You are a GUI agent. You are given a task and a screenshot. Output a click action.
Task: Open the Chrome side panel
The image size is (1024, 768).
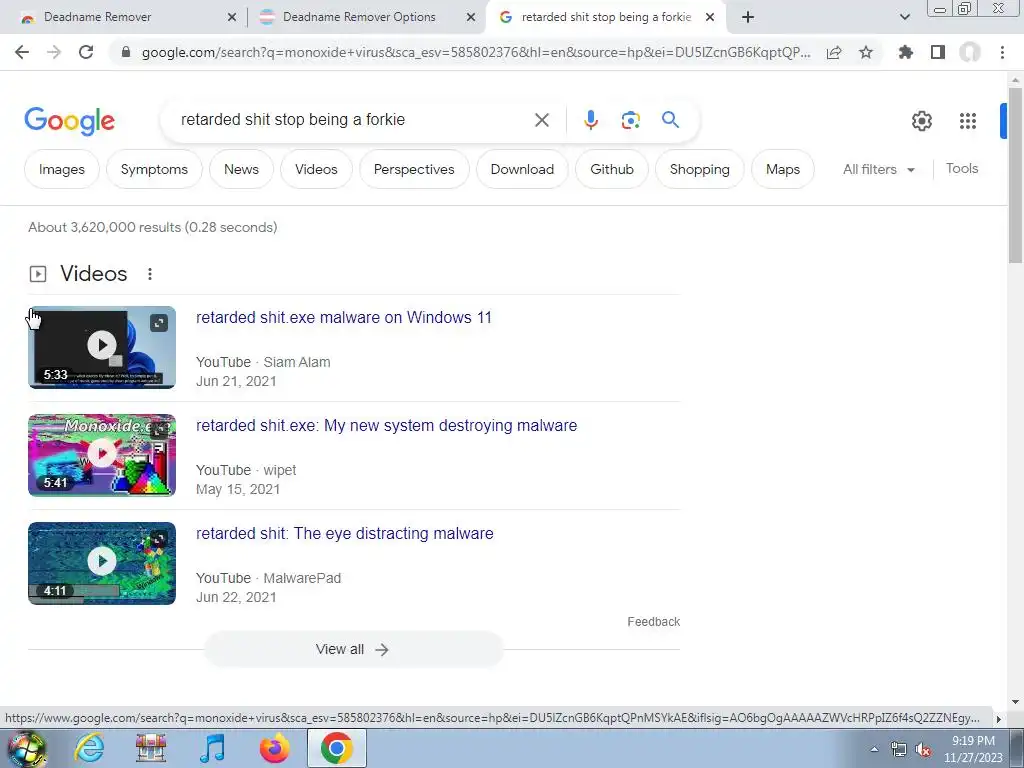click(938, 52)
